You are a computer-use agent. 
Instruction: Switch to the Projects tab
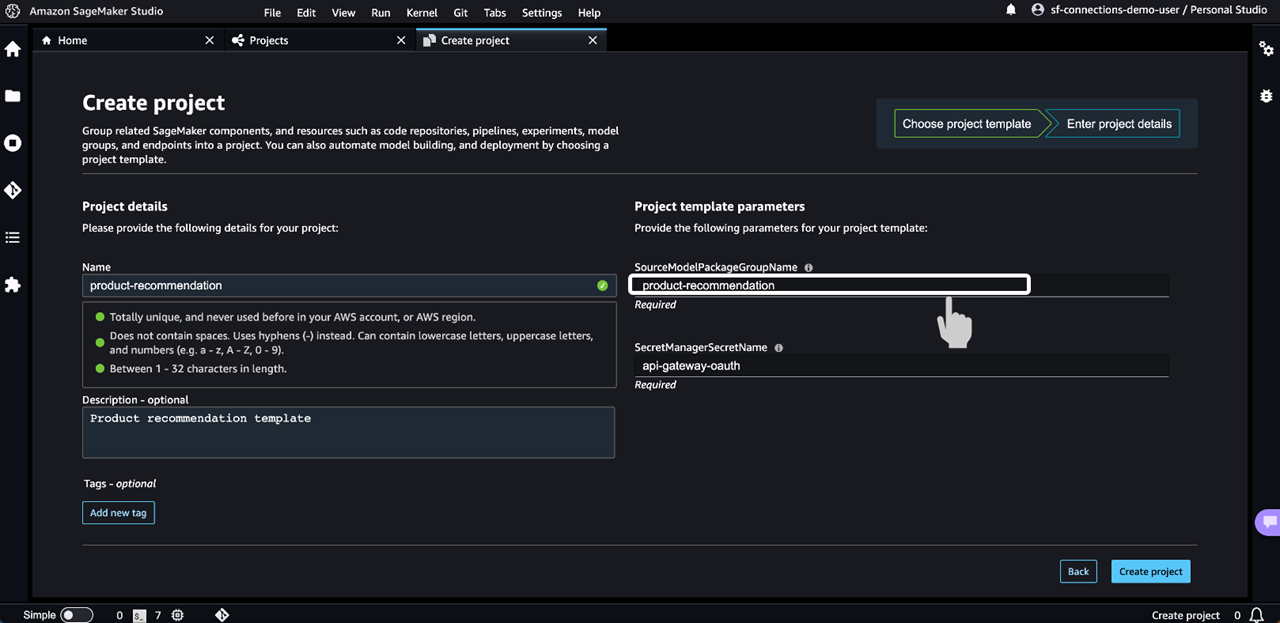click(319, 40)
